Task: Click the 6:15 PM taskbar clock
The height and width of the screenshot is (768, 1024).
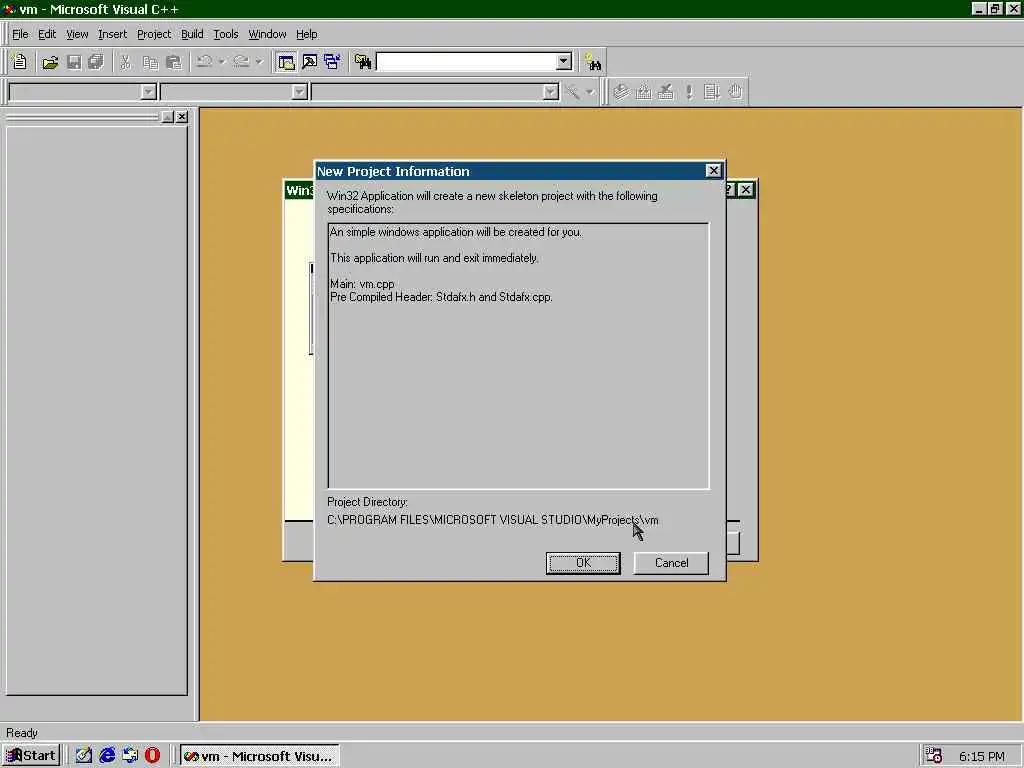Action: 982,756
